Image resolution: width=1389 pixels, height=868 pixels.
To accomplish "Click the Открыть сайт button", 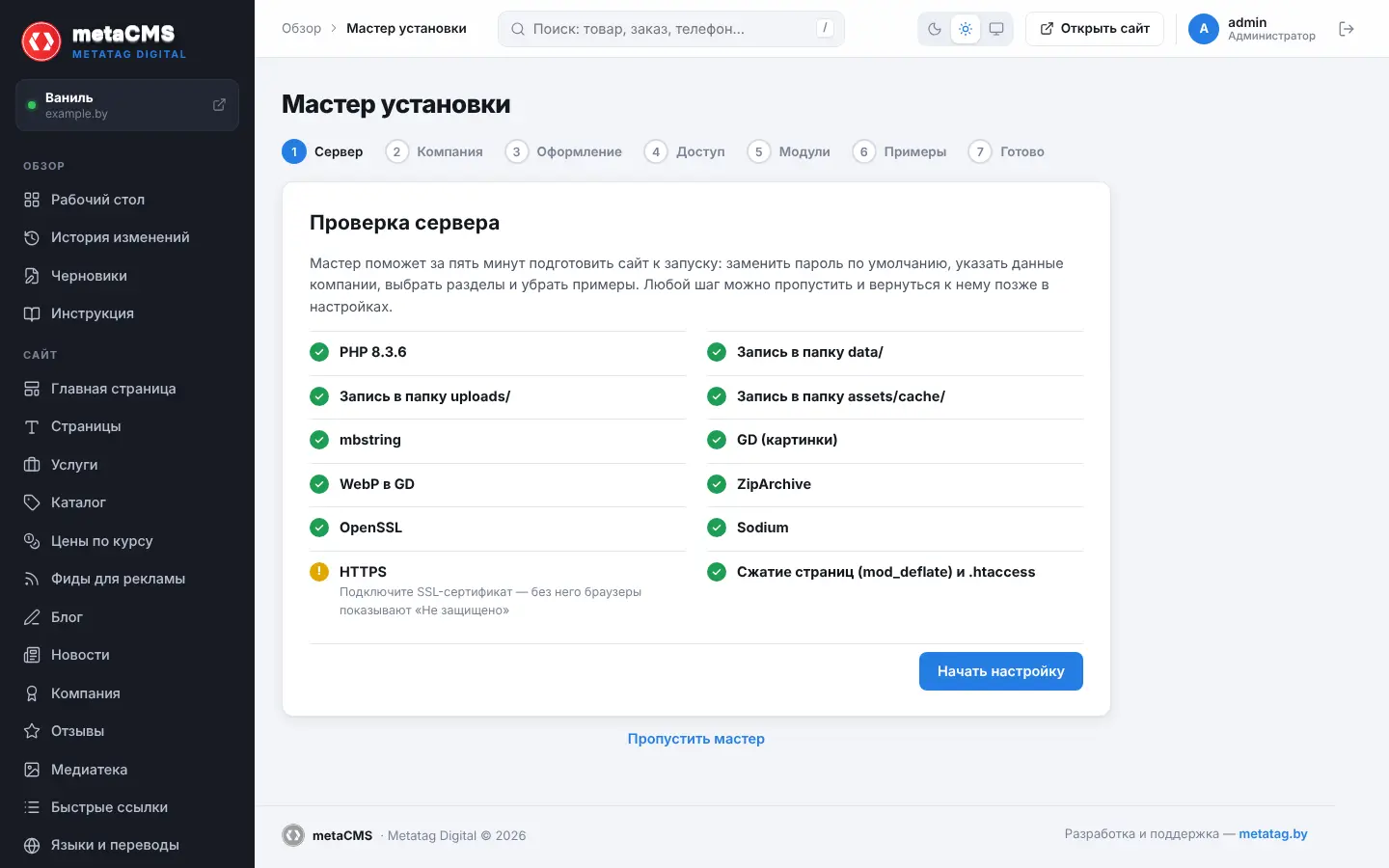I will point(1095,29).
